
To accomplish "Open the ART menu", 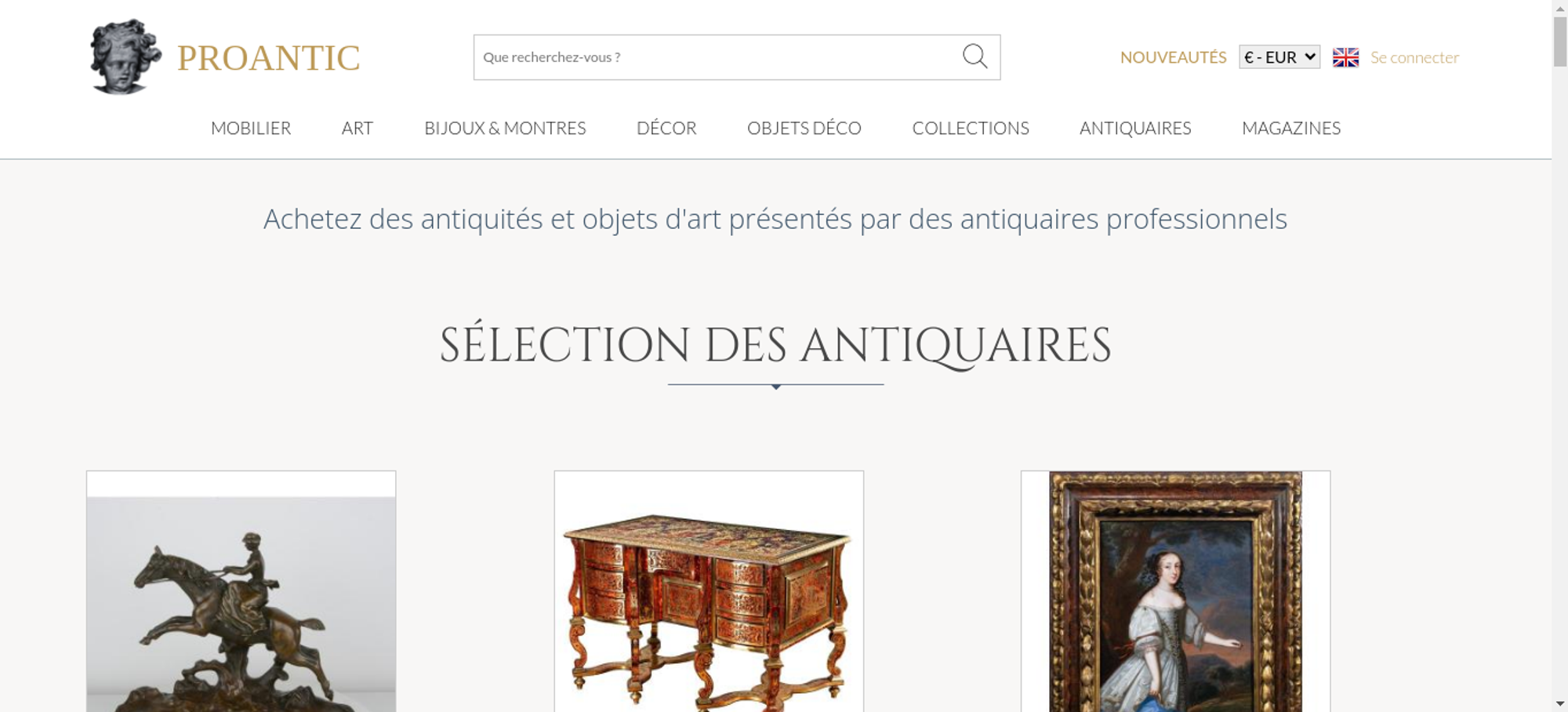I will point(358,128).
